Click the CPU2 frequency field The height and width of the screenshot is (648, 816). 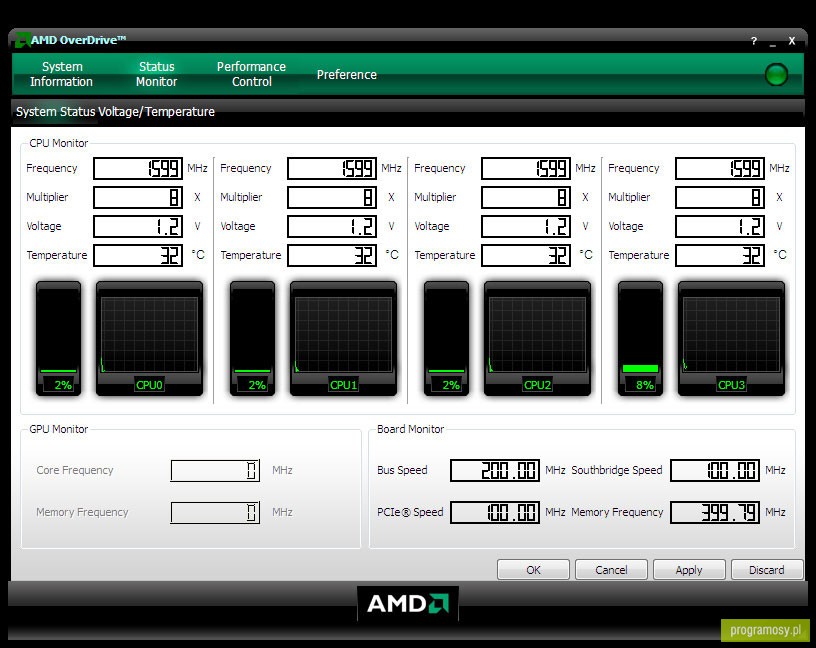(526, 168)
